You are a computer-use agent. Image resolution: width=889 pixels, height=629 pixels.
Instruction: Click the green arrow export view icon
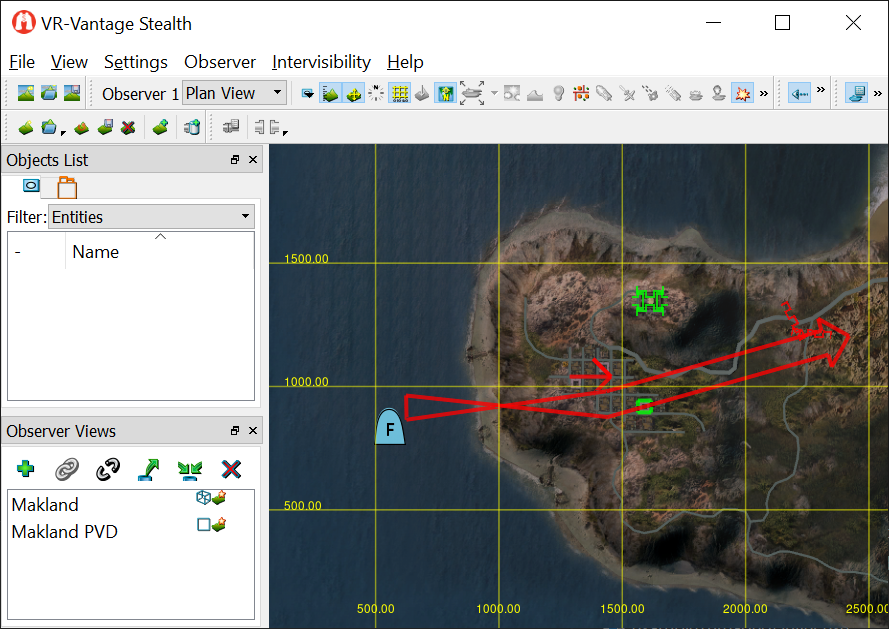(149, 469)
